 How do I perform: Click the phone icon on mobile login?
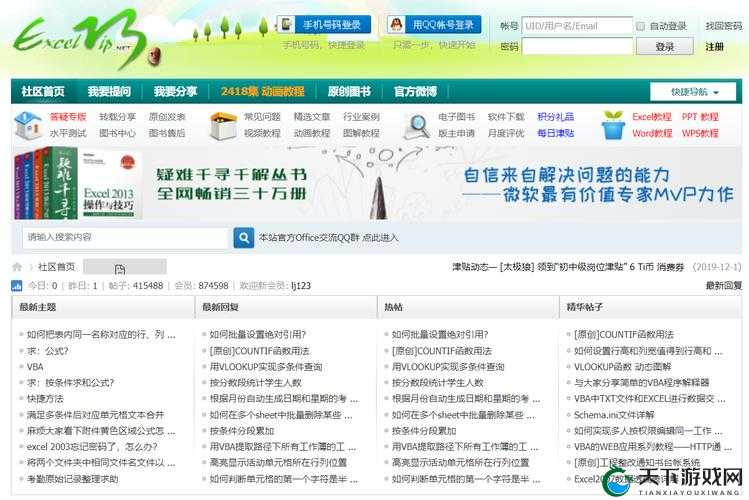click(287, 25)
